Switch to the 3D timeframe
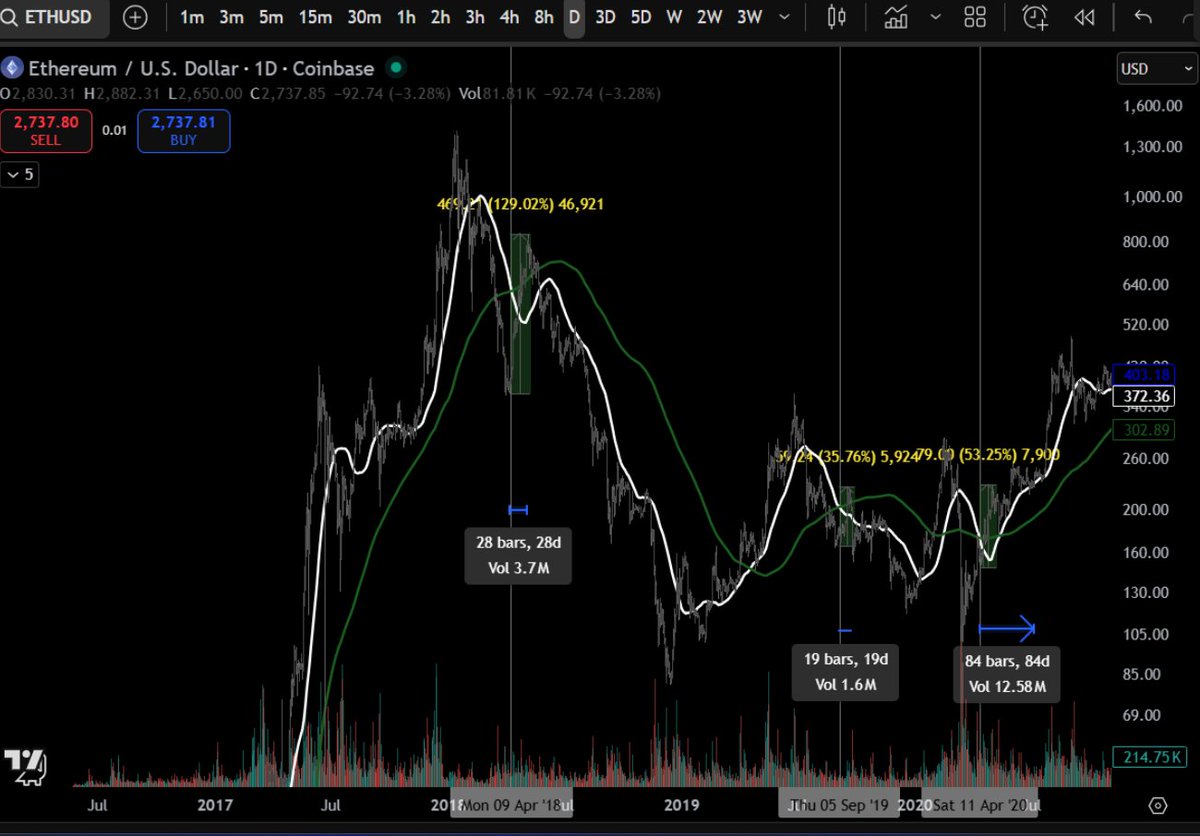This screenshot has width=1200, height=836. click(x=605, y=17)
